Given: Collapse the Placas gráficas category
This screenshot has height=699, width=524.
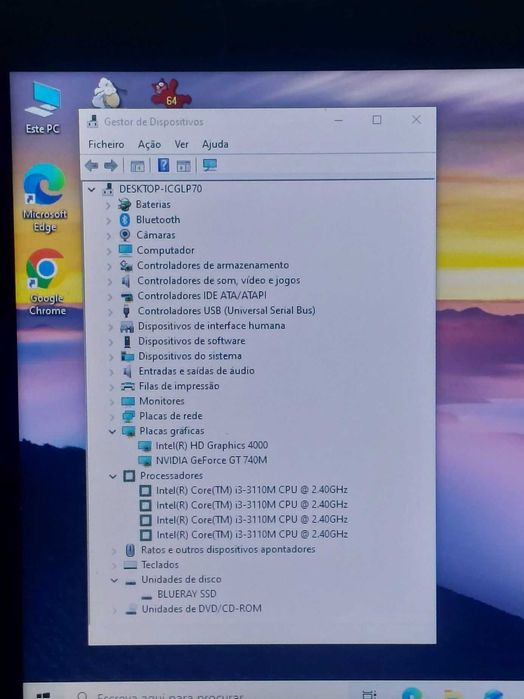Looking at the screenshot, I should click(112, 431).
